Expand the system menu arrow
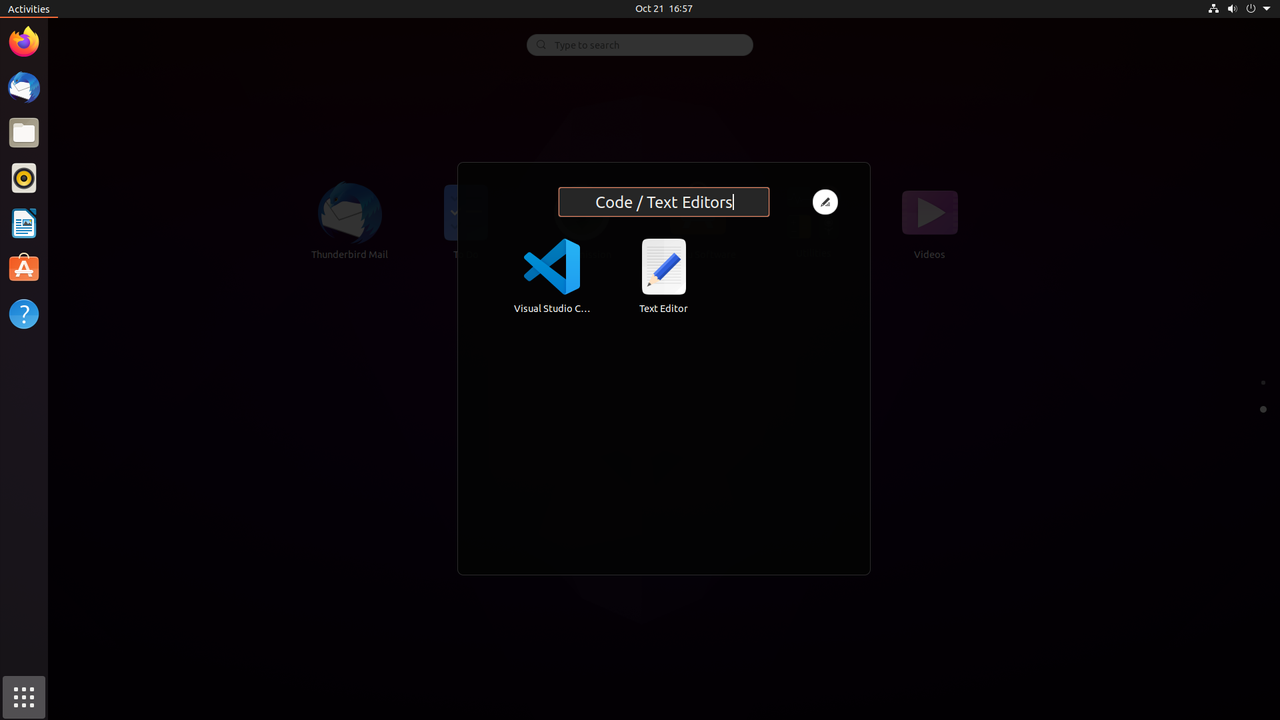 coord(1266,8)
